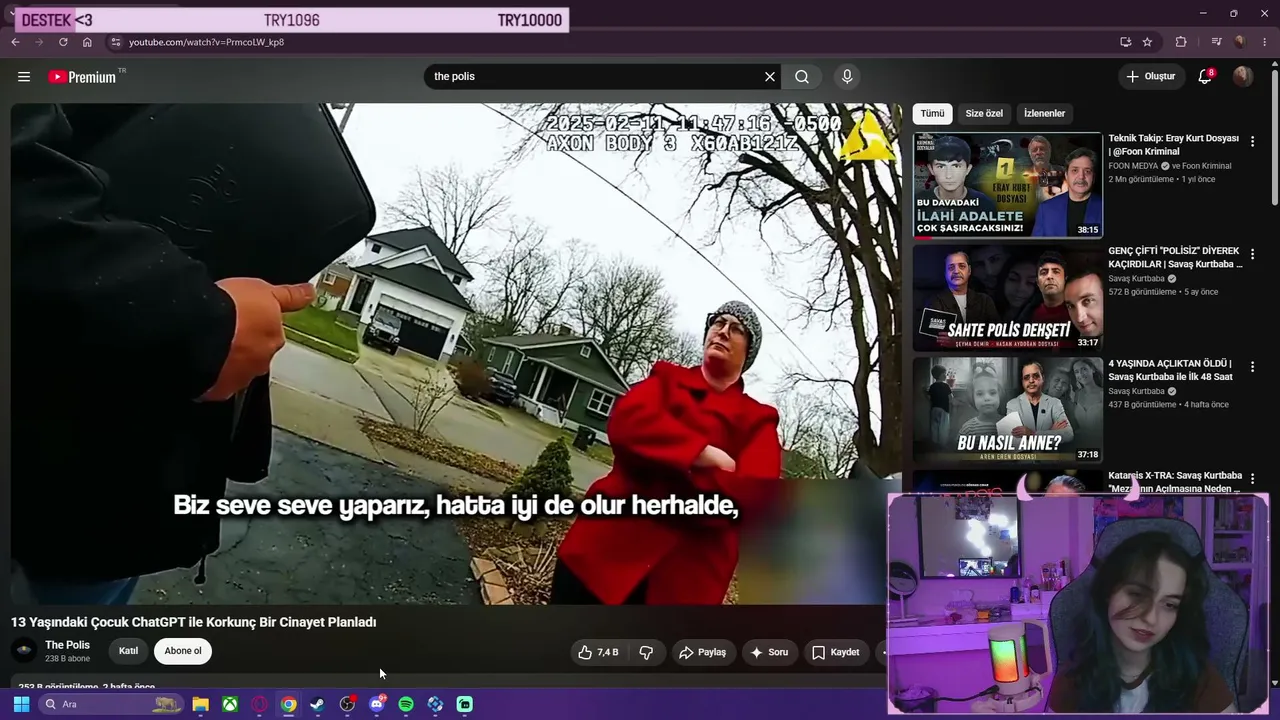View site information icon in address bar

point(116,42)
